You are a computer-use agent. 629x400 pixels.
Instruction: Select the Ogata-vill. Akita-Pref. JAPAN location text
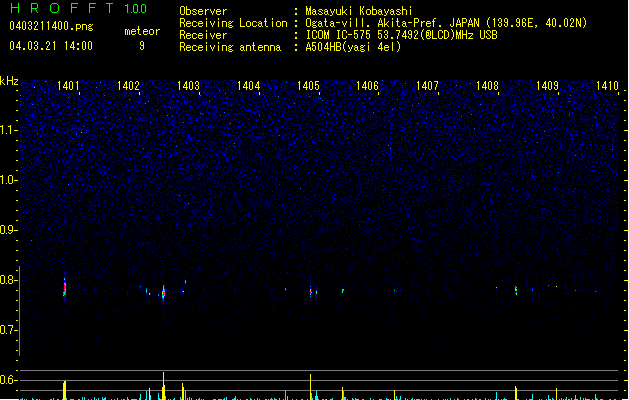tap(446, 23)
